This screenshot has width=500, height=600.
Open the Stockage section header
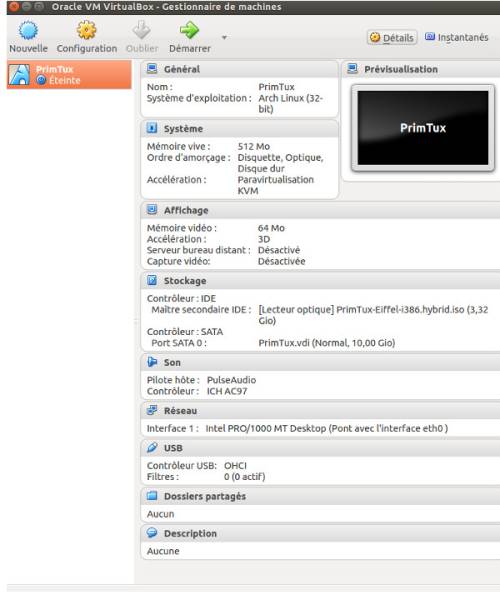321,280
